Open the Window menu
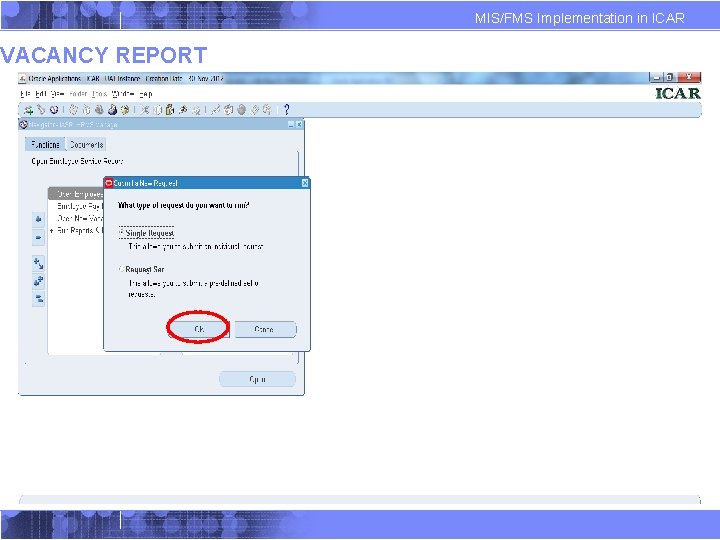 click(123, 94)
